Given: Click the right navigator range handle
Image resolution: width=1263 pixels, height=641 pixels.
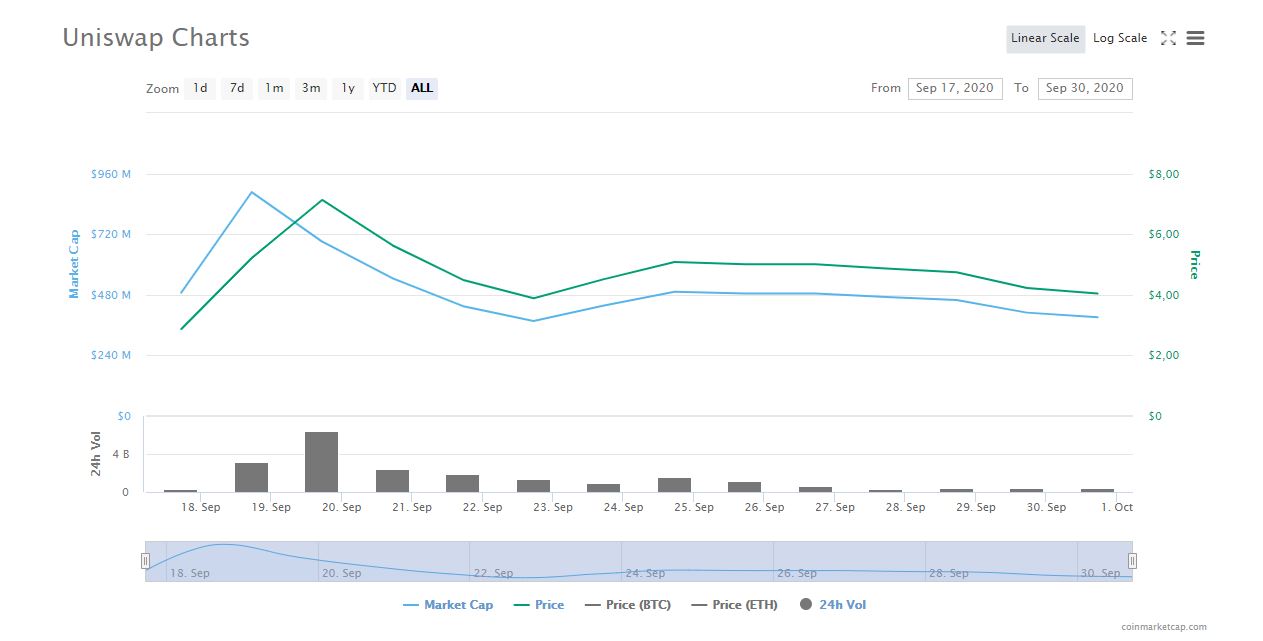Looking at the screenshot, I should point(1132,561).
